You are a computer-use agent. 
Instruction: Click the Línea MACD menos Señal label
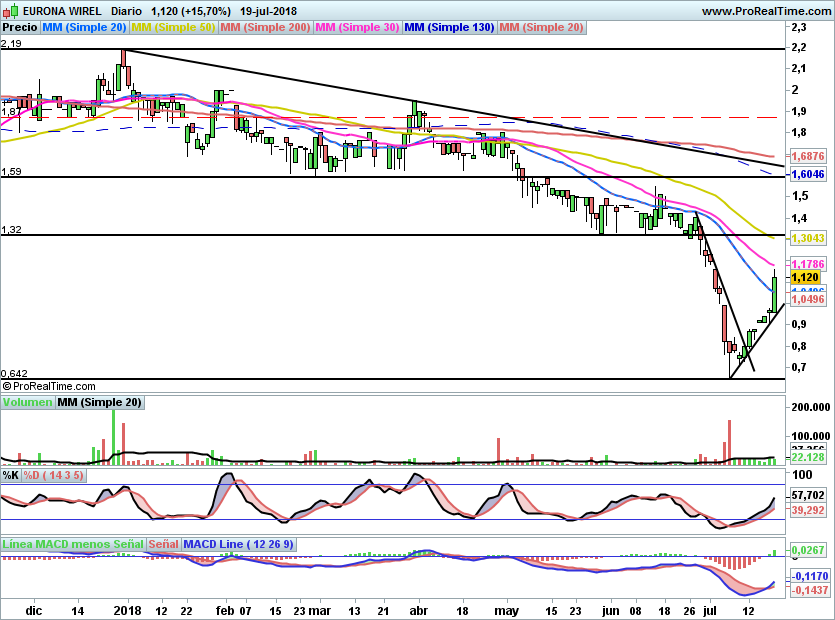(73, 544)
